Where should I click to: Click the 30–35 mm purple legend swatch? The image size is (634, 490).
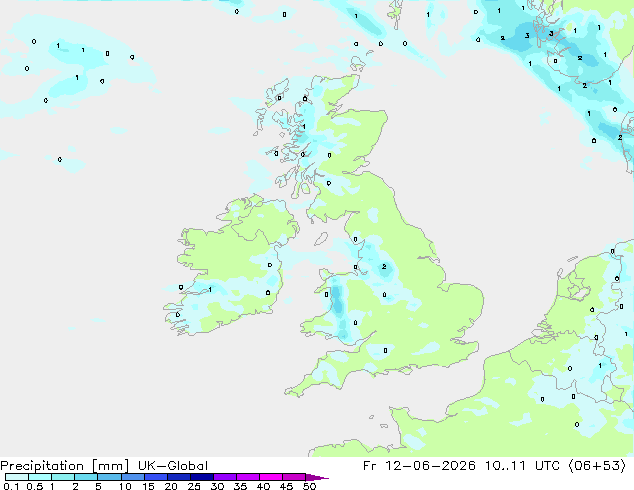(x=225, y=477)
